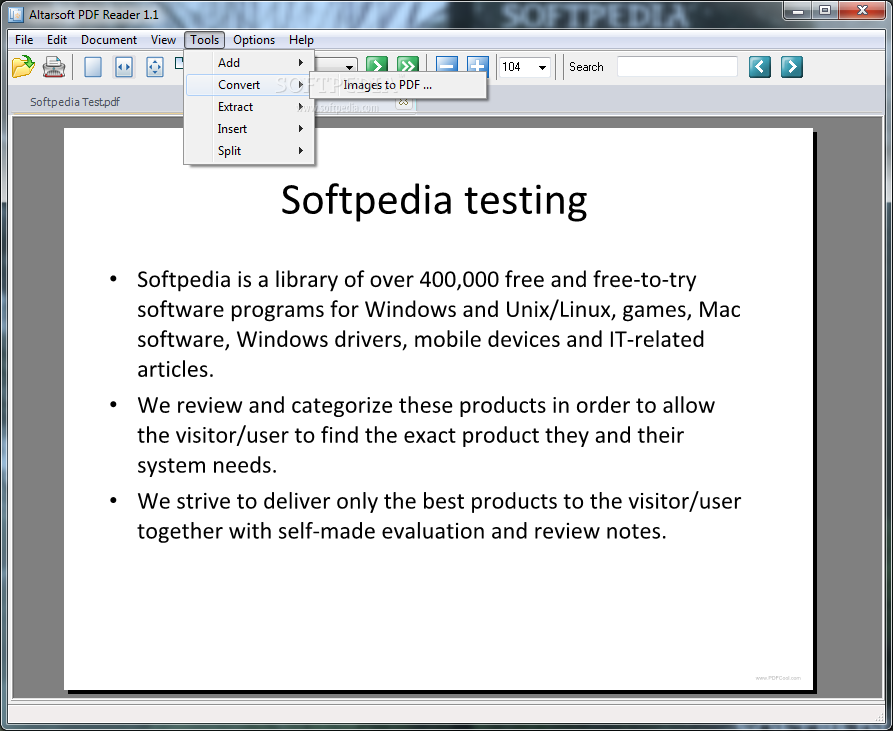Open the page number dropdown arrow
The width and height of the screenshot is (893, 731).
point(349,67)
